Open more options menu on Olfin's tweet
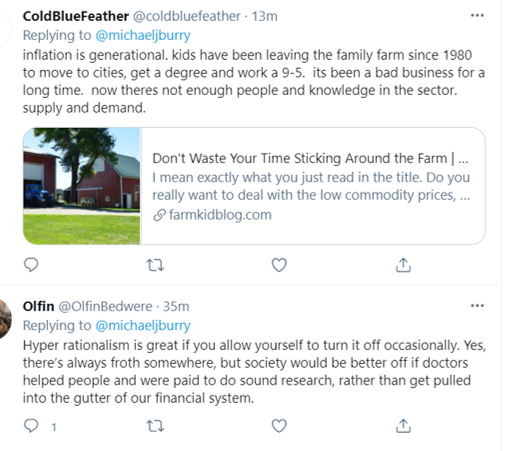This screenshot has height=451, width=514. pyautogui.click(x=477, y=306)
